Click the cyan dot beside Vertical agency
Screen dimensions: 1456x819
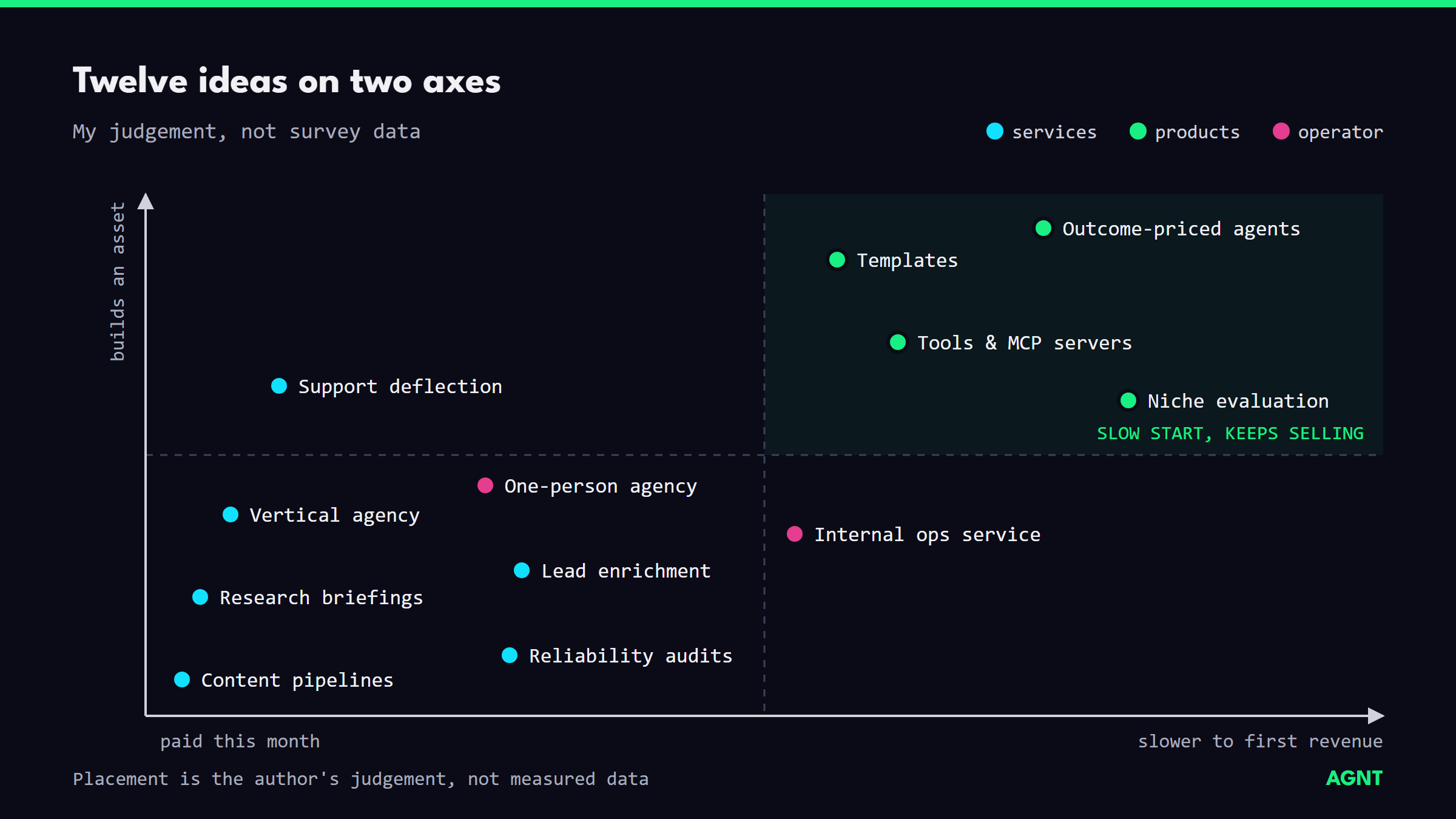231,514
